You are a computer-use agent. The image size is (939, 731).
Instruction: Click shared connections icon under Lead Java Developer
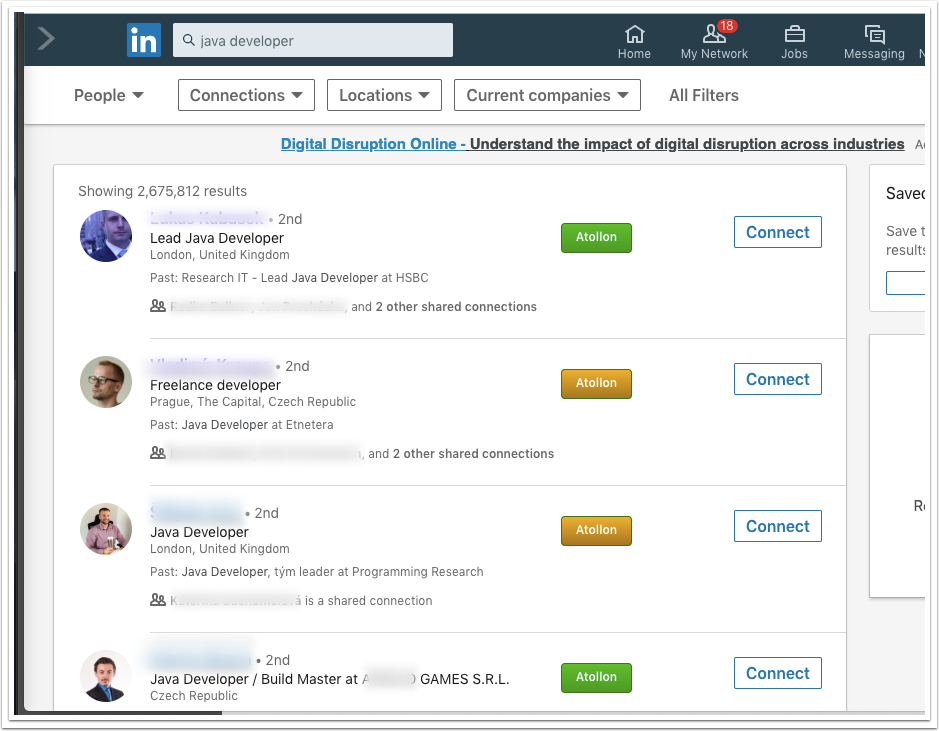[x=157, y=307]
